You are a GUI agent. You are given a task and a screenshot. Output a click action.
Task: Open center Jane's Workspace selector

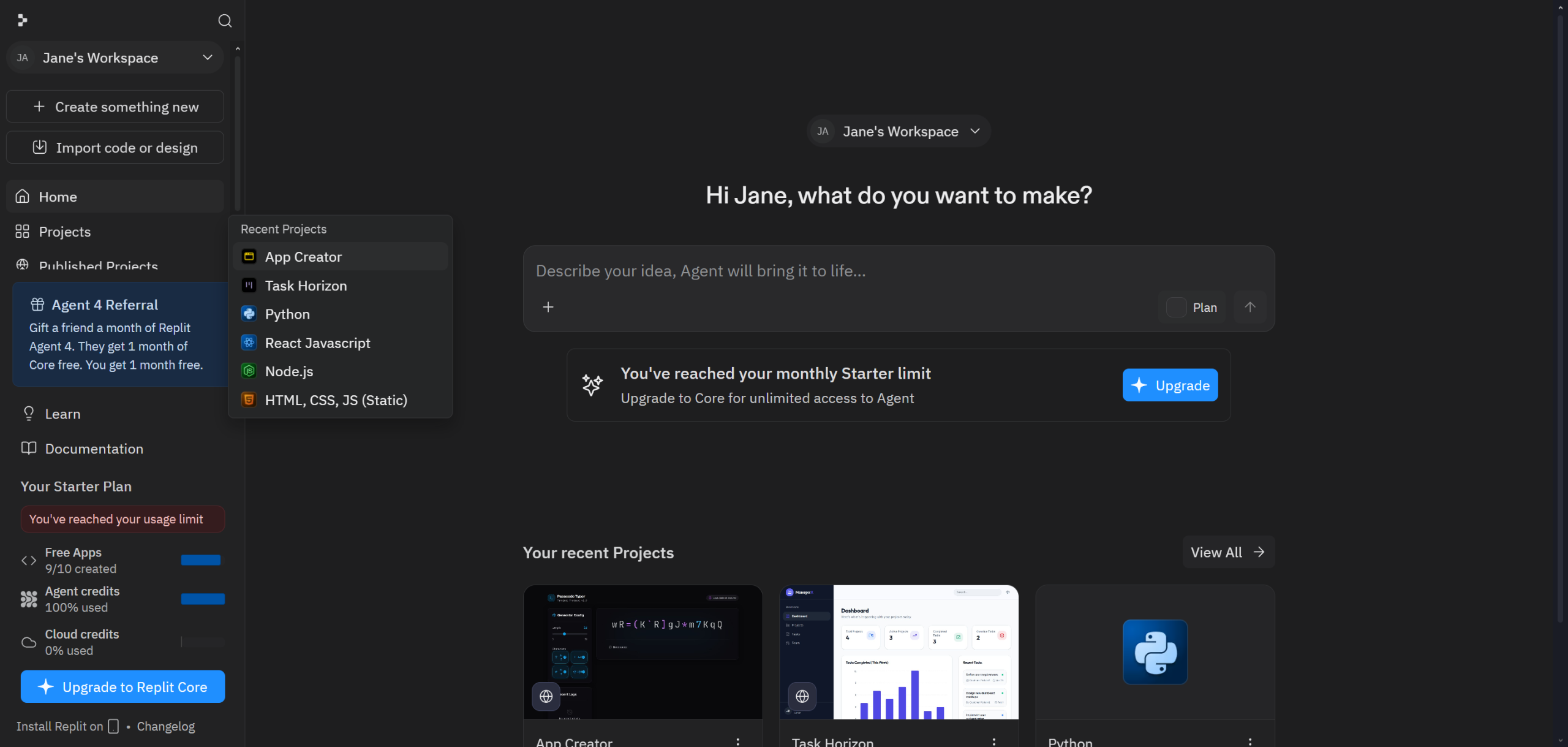898,131
